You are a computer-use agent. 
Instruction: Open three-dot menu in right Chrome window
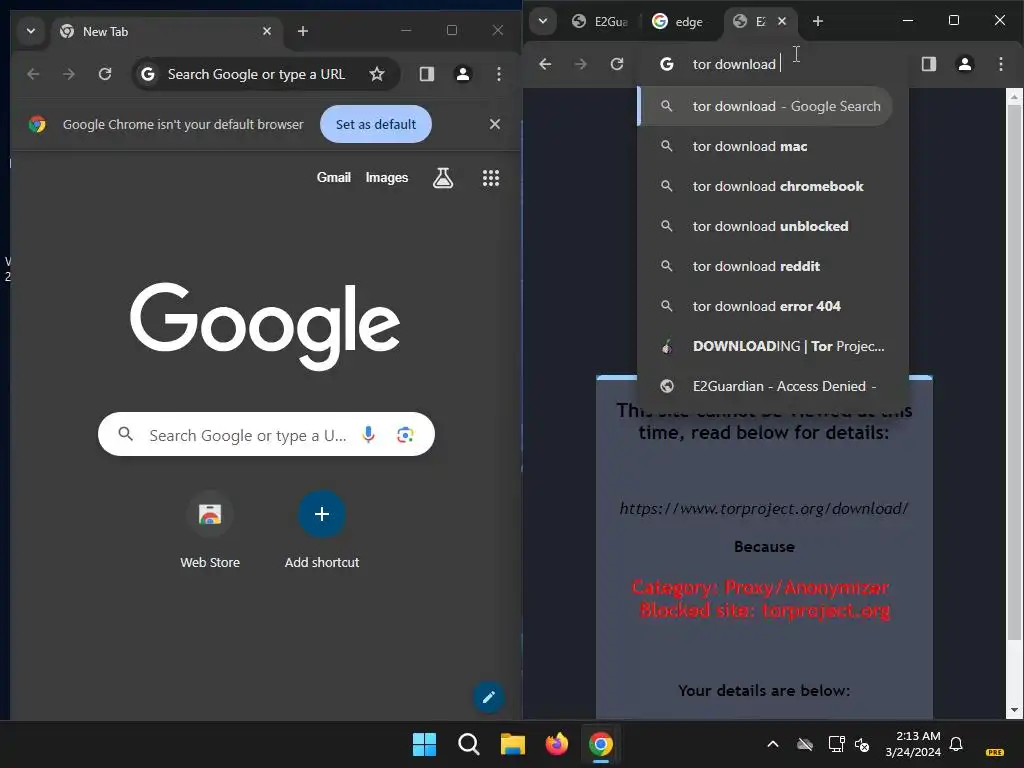tap(1000, 64)
